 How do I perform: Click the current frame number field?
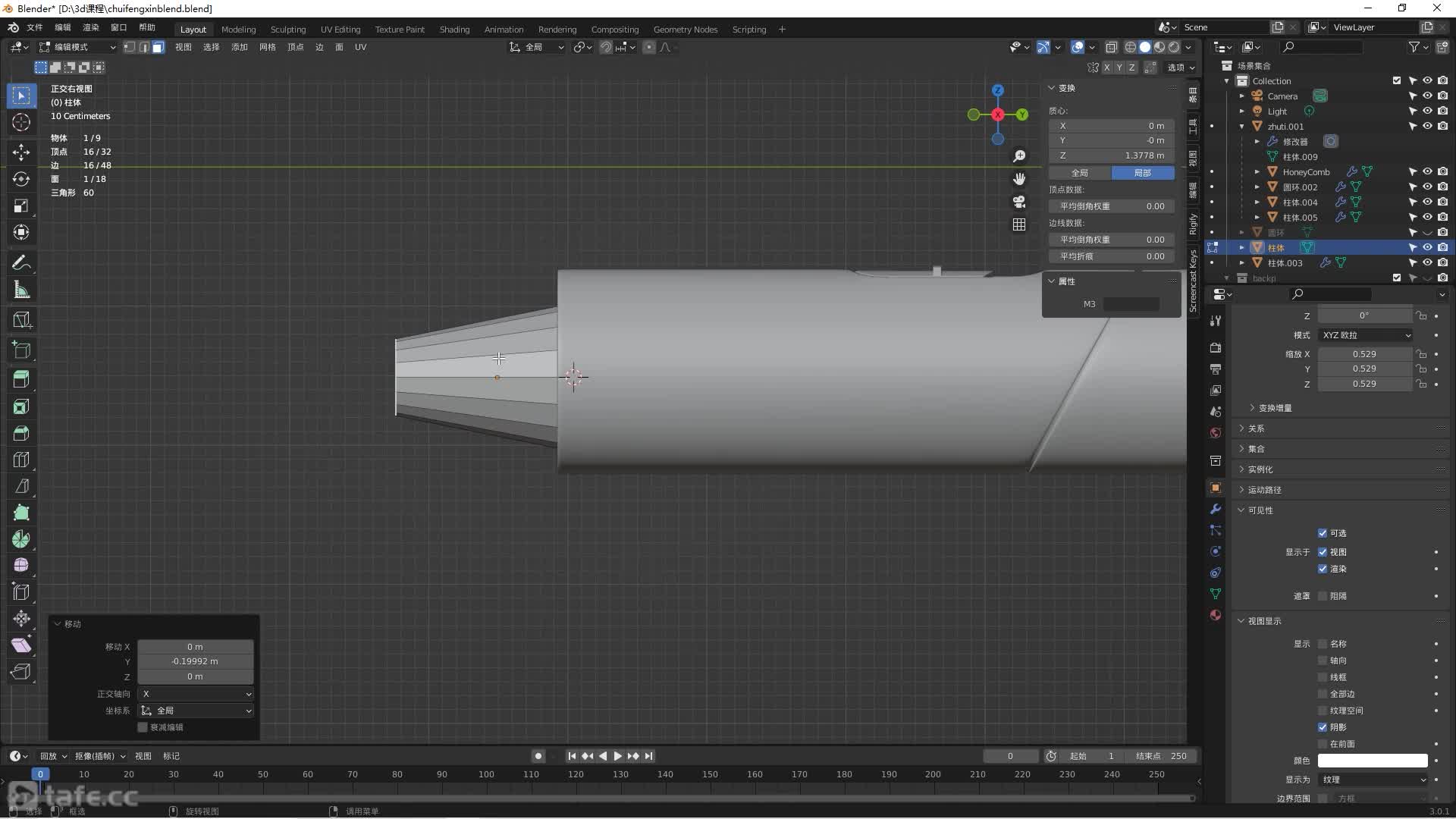pyautogui.click(x=1010, y=756)
